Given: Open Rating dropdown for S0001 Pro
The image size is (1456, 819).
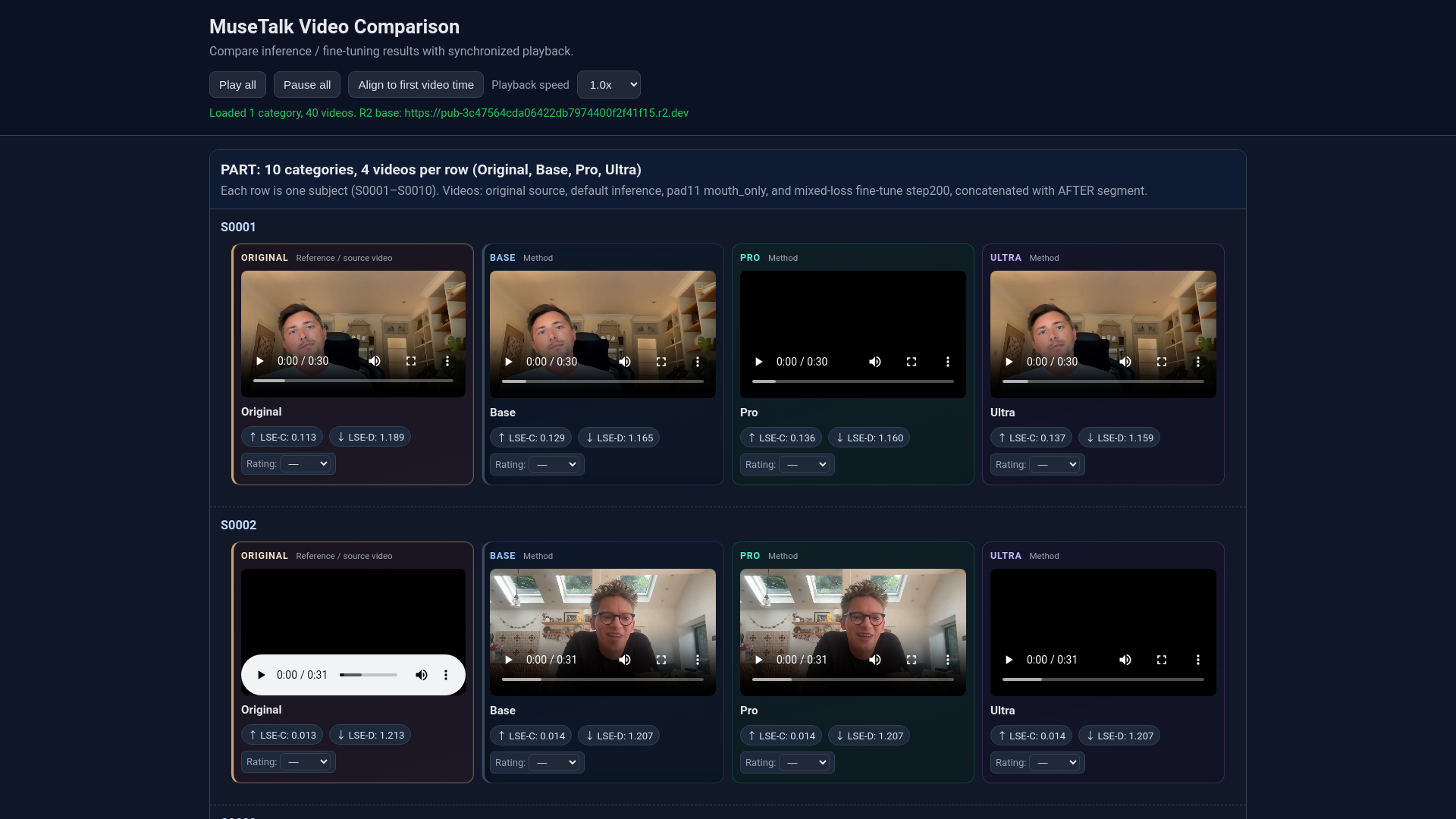Looking at the screenshot, I should coord(806,465).
